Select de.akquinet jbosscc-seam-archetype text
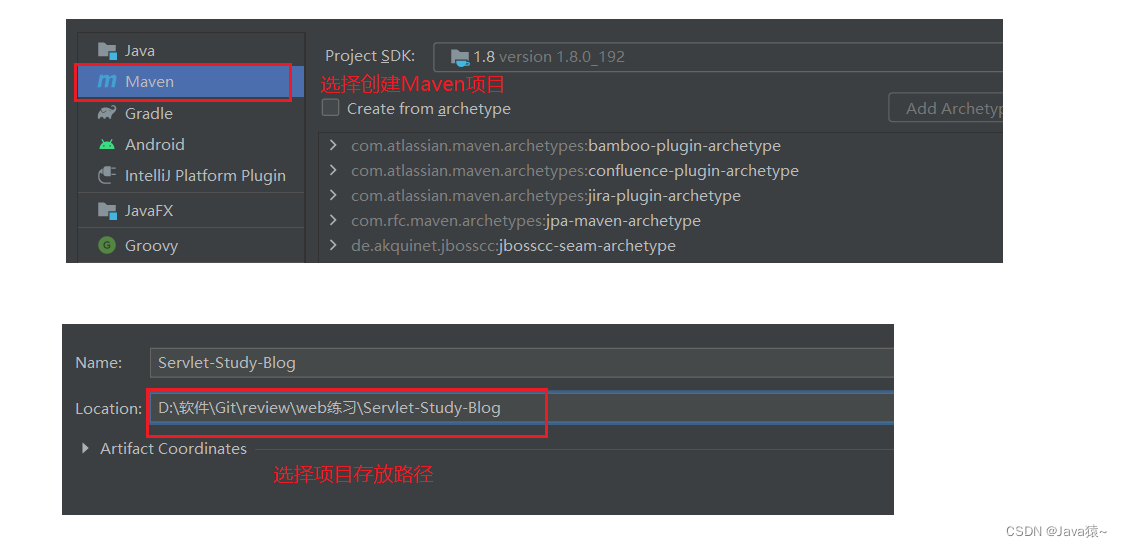Image resolution: width=1122 pixels, height=547 pixels. 513,246
